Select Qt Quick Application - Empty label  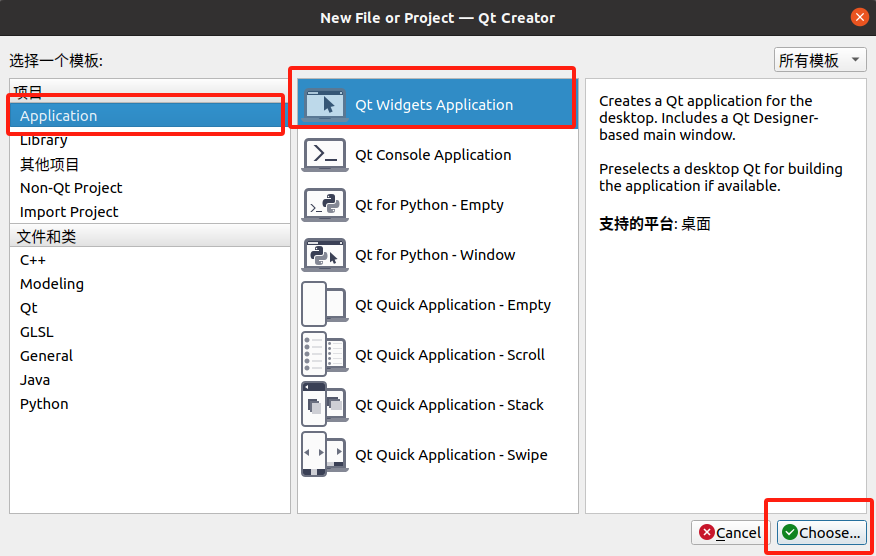[x=453, y=305]
